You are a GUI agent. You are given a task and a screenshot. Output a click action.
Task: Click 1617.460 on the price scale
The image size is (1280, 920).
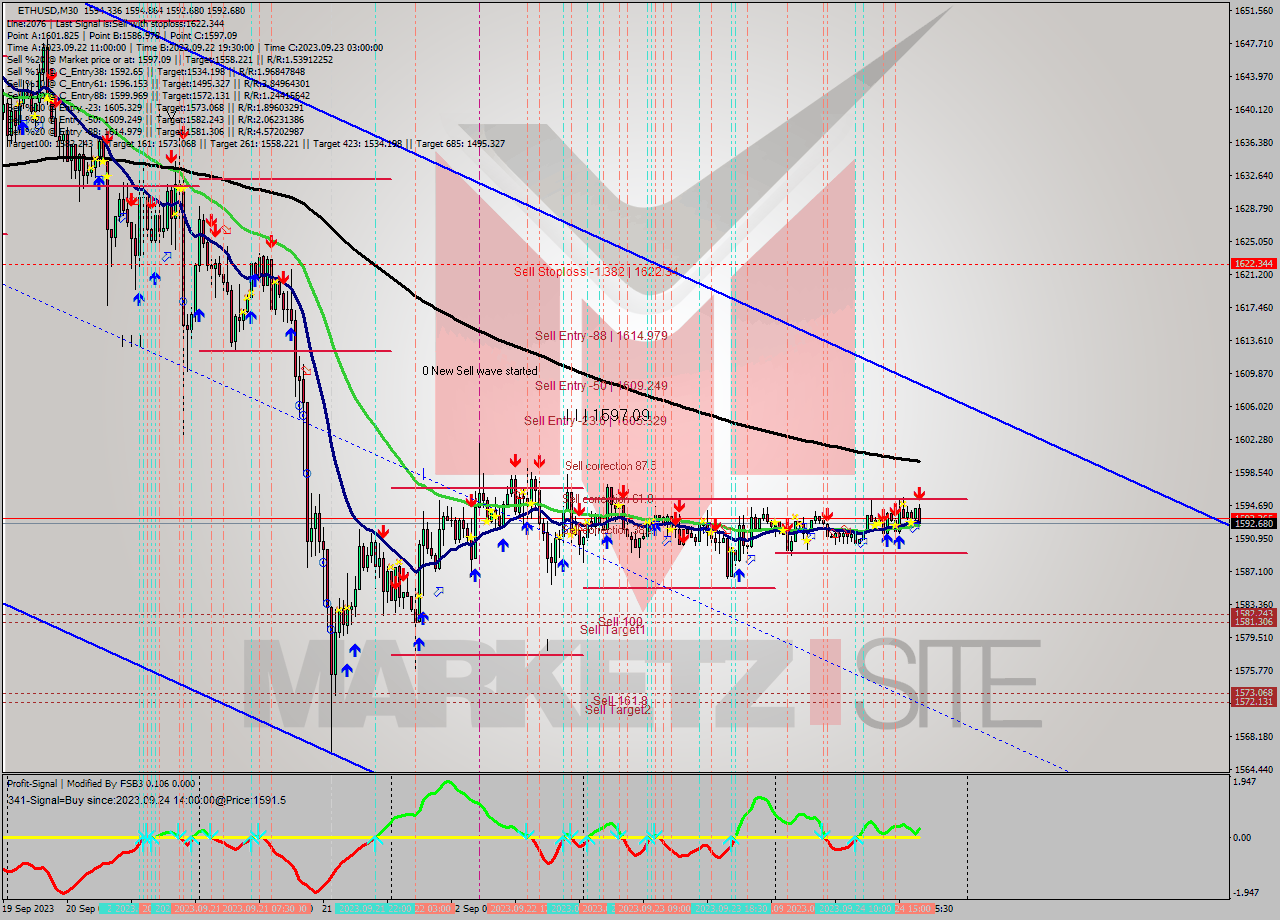point(1253,308)
